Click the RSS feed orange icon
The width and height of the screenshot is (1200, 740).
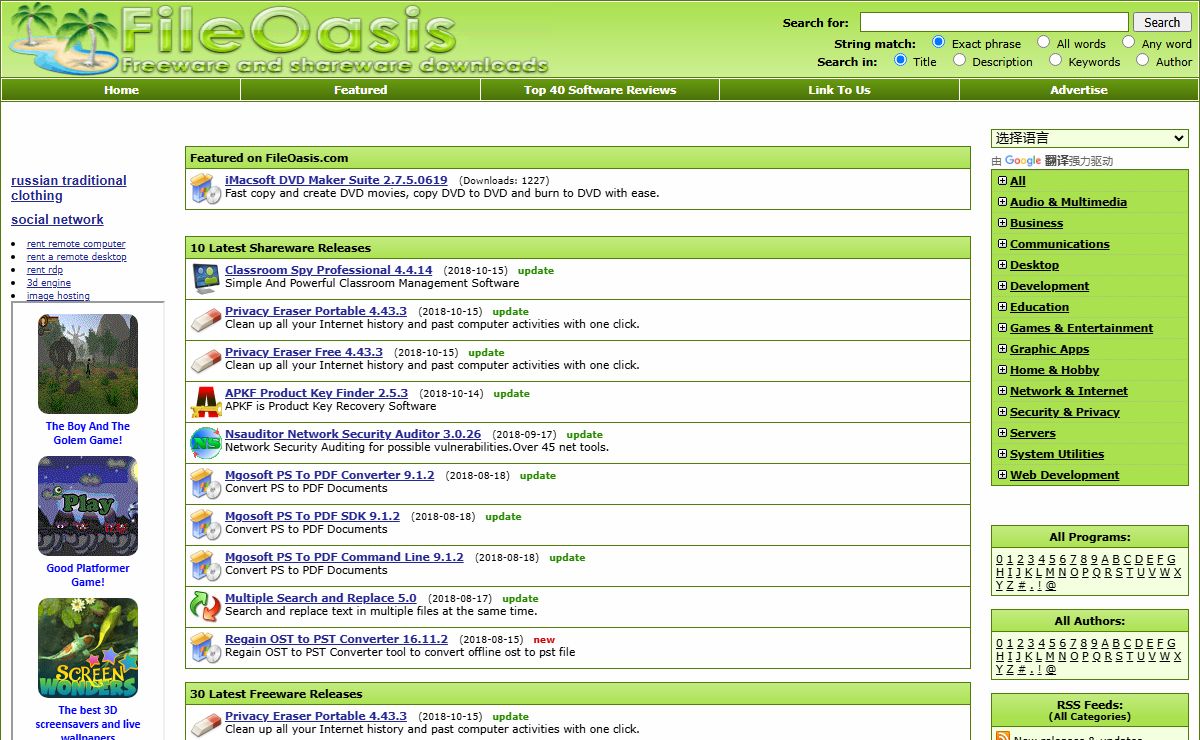(1003, 736)
